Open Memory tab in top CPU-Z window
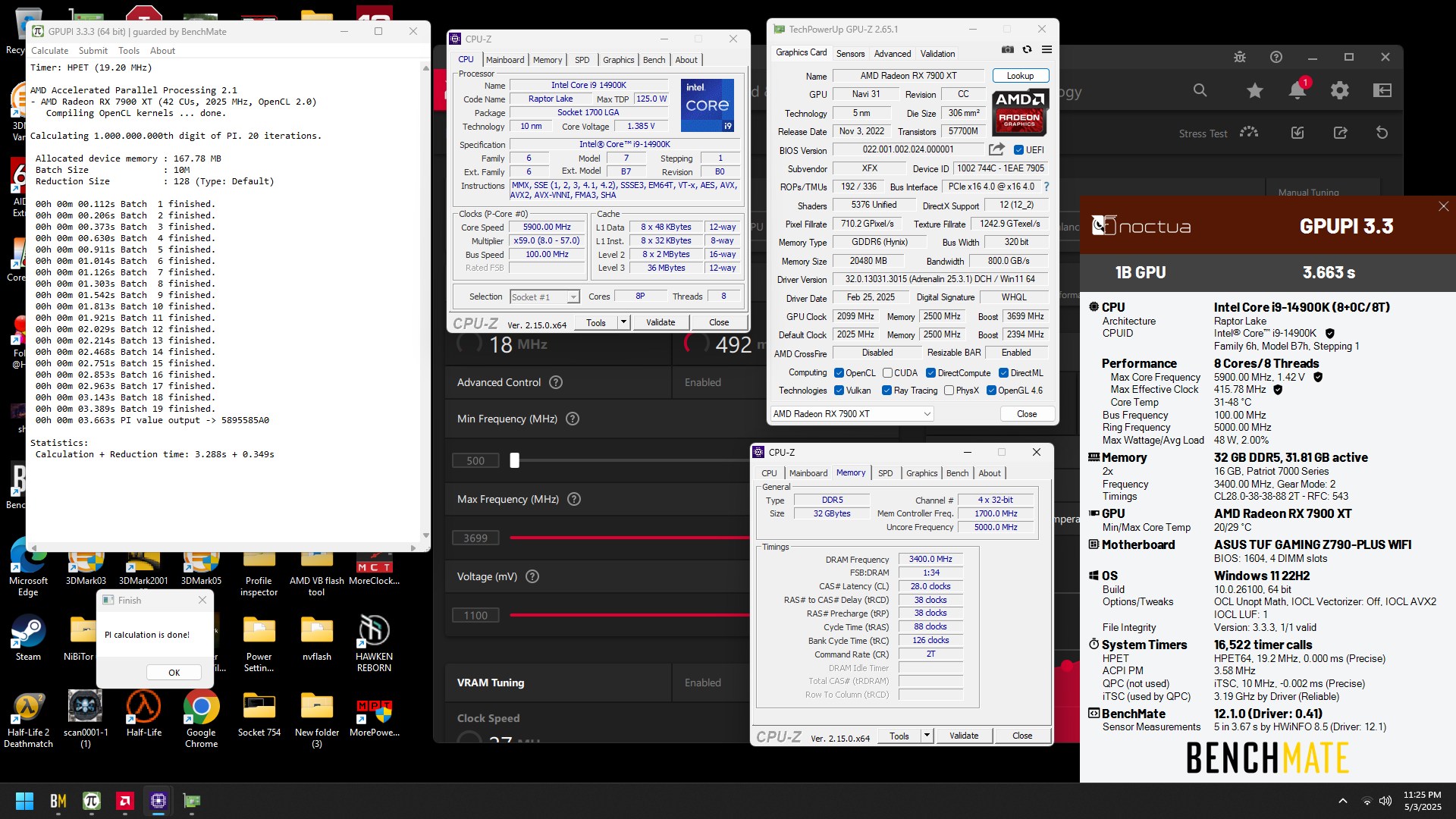This screenshot has height=819, width=1456. (547, 60)
